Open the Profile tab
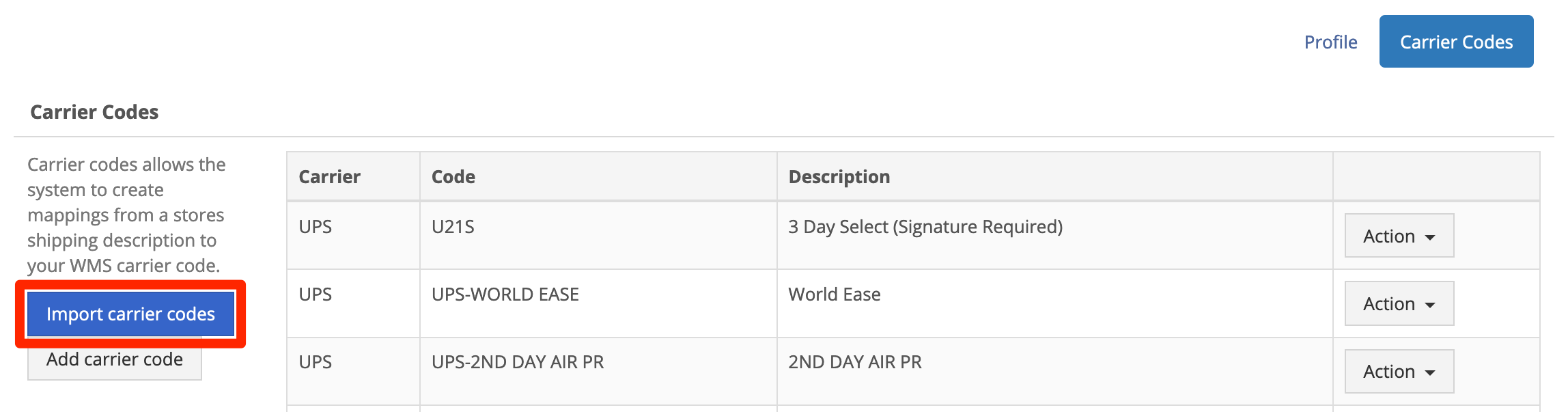Image resolution: width=1568 pixels, height=412 pixels. click(x=1330, y=42)
